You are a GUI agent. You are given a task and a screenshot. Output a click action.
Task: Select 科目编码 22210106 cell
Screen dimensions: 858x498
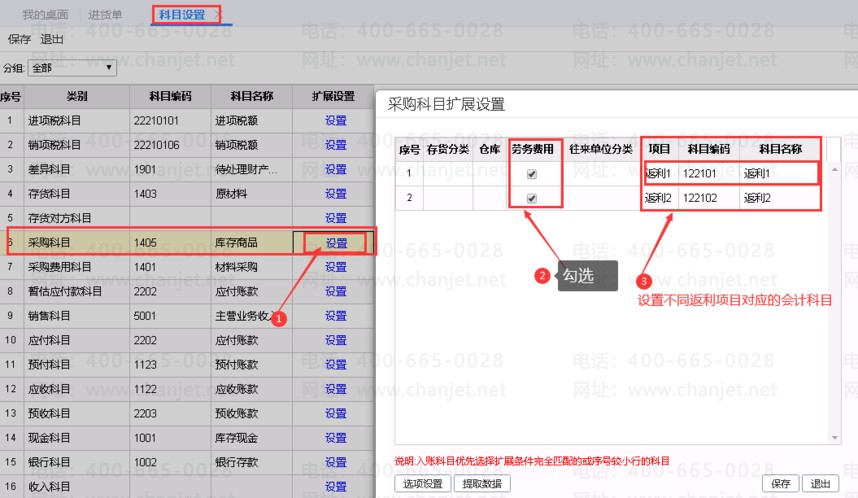[170, 145]
